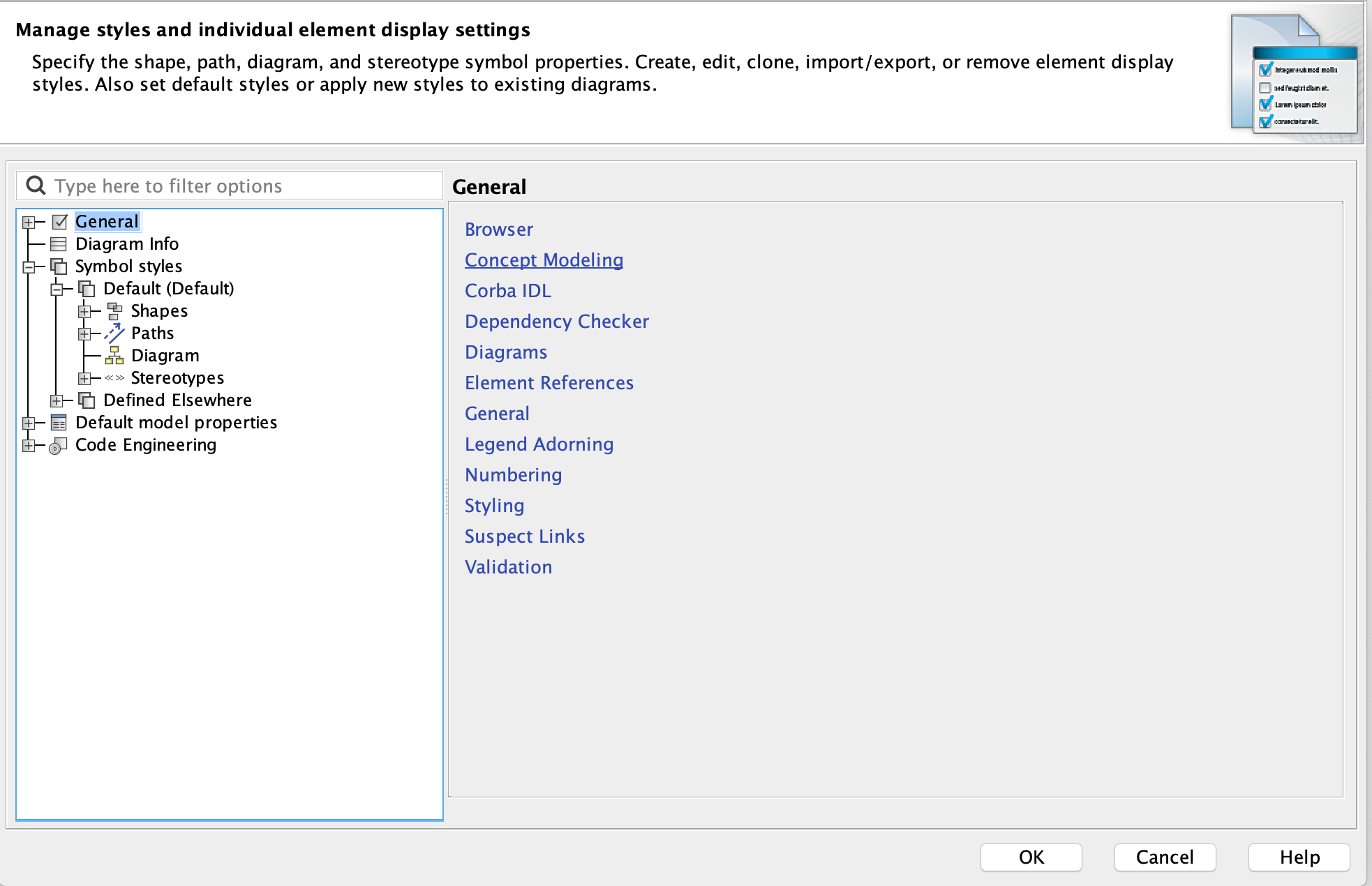Click the Code Engineering gear icon
The height and width of the screenshot is (886, 1372).
(59, 445)
